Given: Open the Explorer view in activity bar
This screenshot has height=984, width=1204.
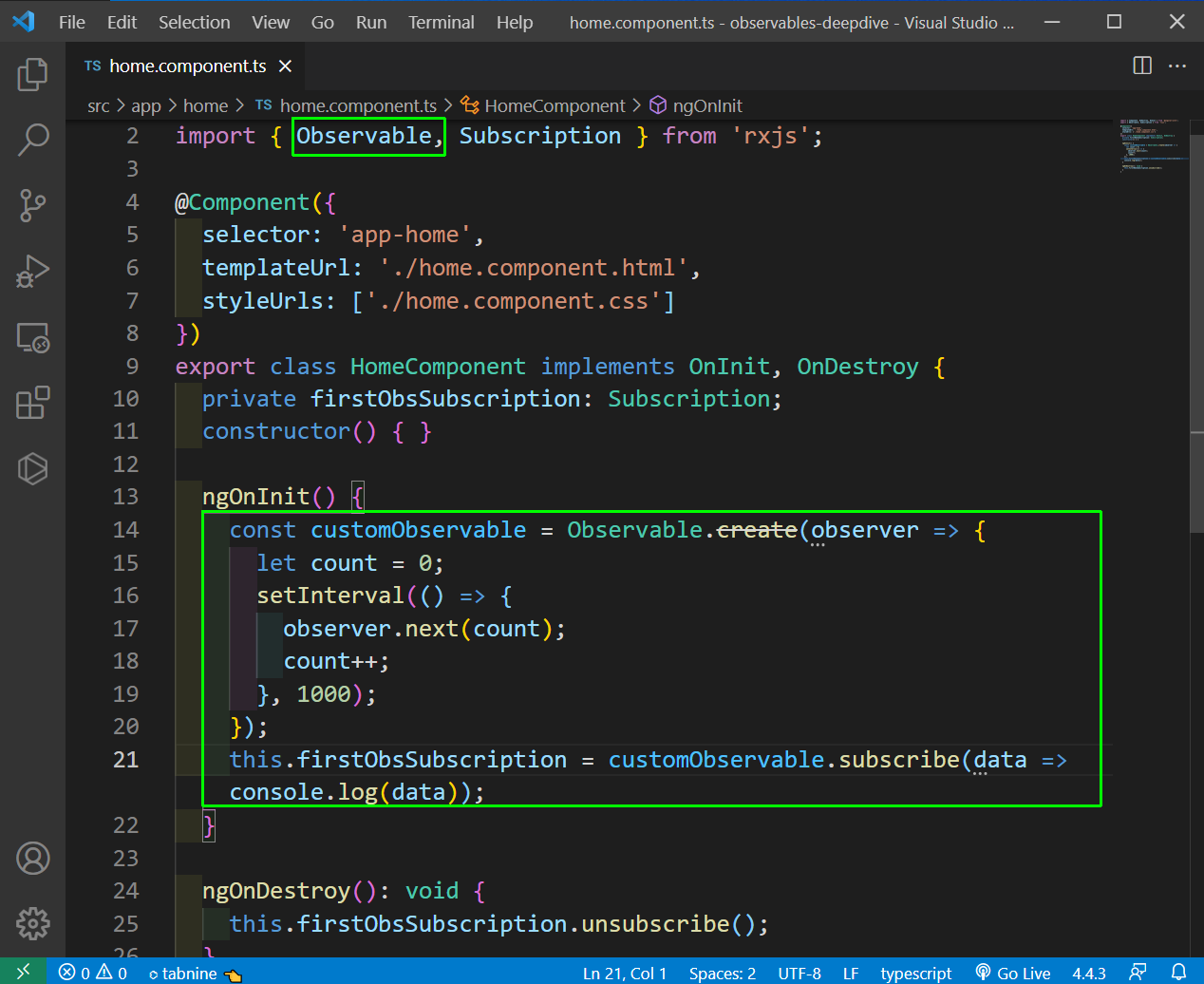Looking at the screenshot, I should 32,74.
